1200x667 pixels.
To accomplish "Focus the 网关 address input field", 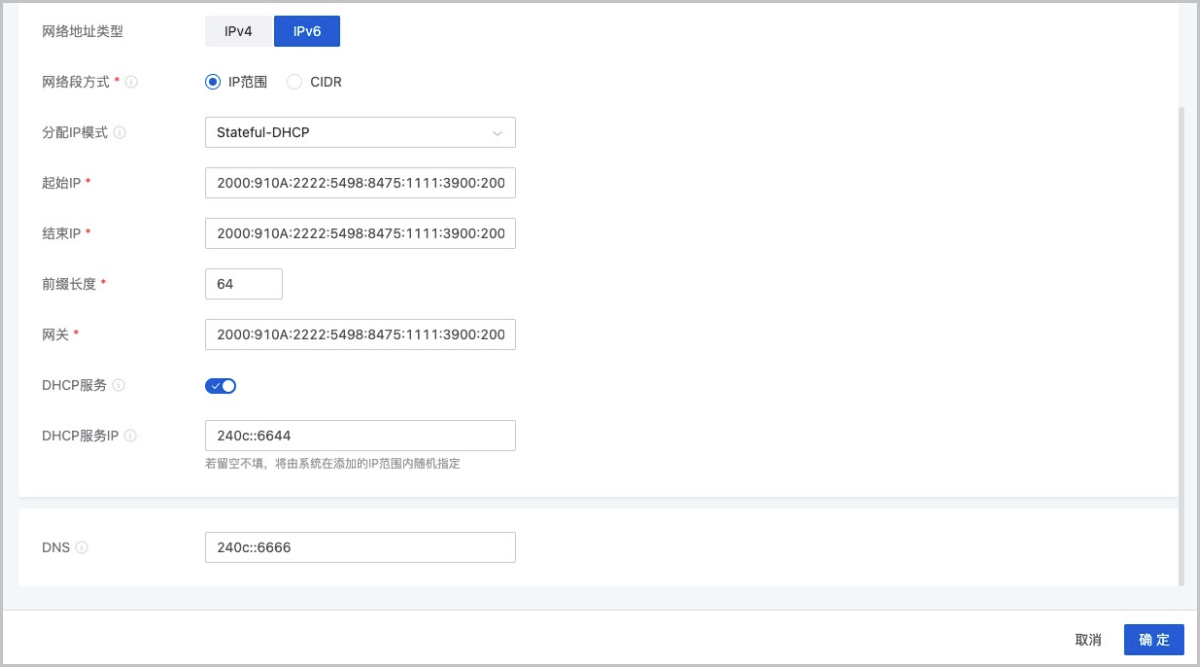I will pyautogui.click(x=360, y=334).
